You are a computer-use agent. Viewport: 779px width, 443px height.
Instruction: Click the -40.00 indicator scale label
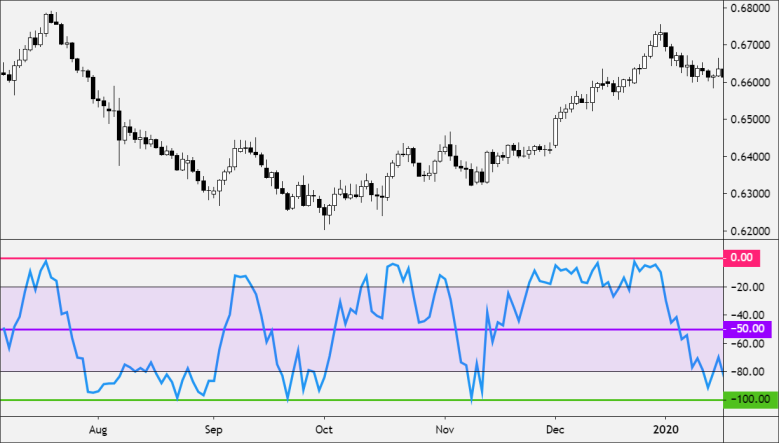click(x=749, y=315)
